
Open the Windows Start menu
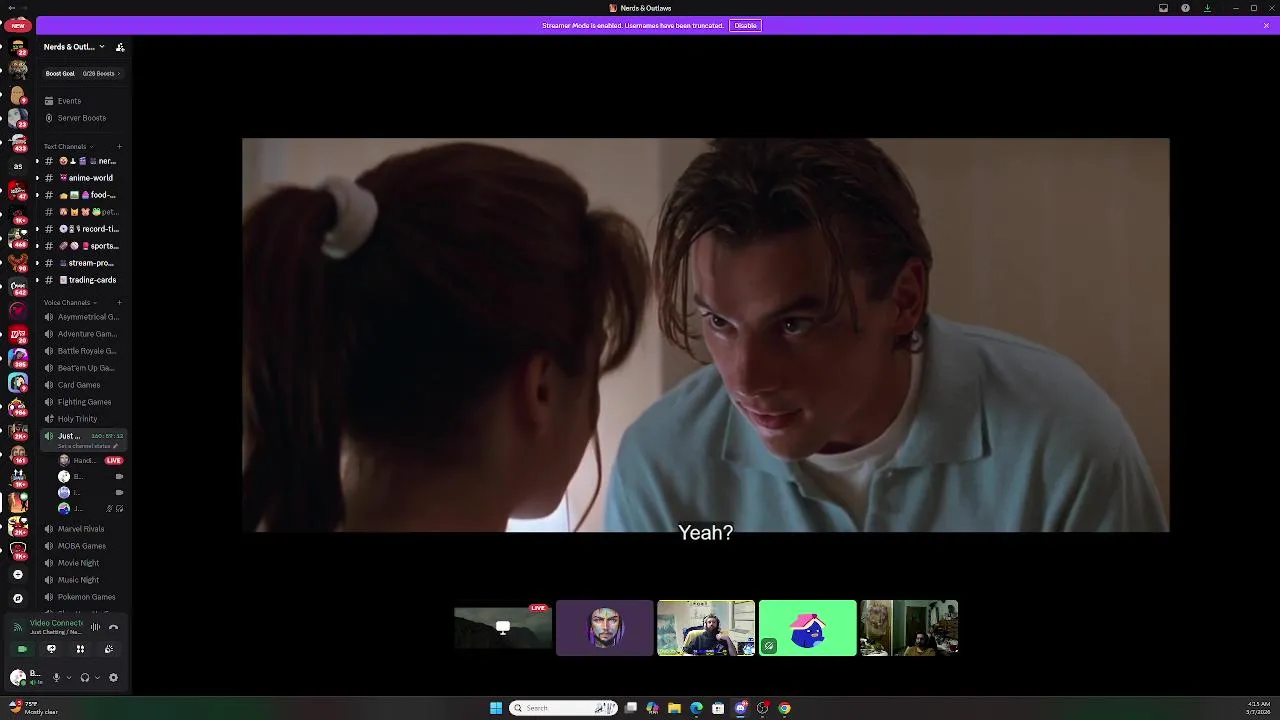pos(496,708)
